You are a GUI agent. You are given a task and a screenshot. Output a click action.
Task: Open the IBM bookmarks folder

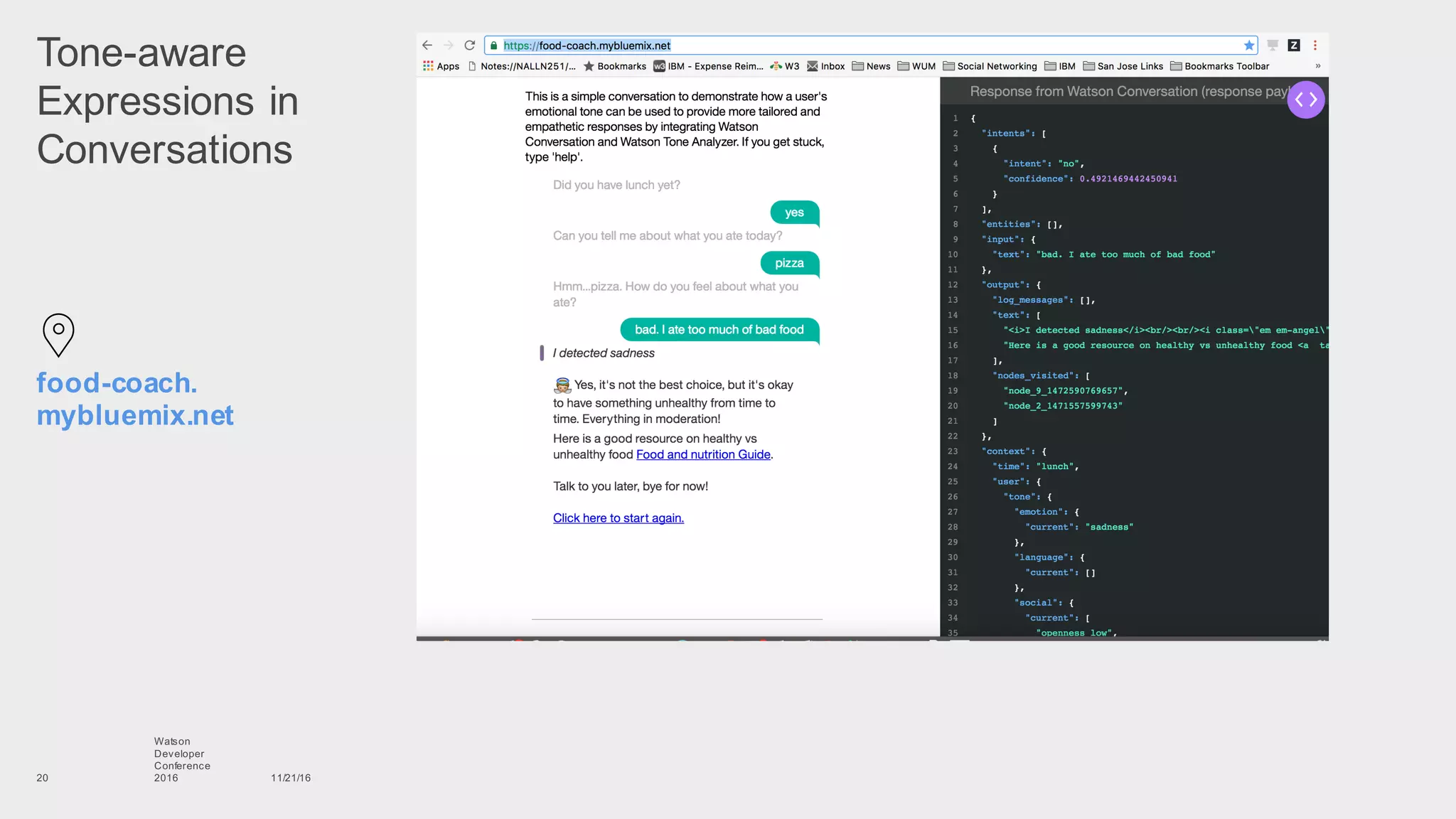click(1060, 66)
